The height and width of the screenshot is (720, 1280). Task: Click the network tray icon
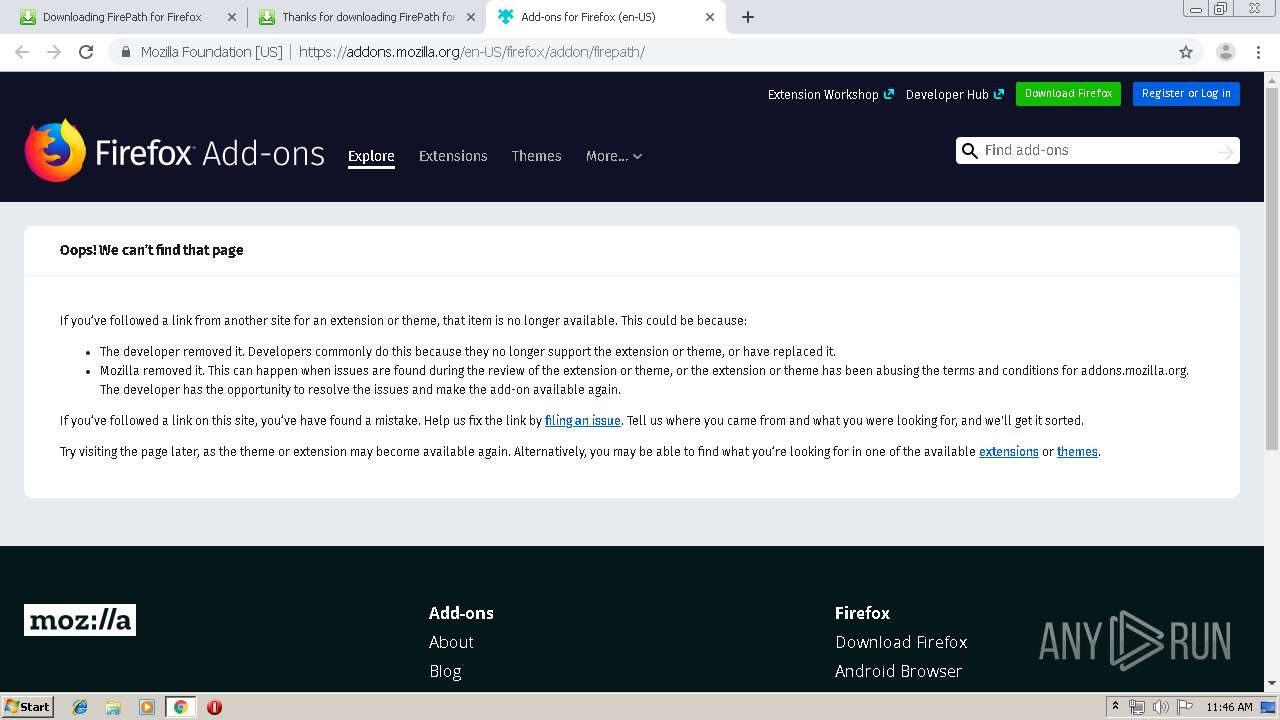(1137, 707)
